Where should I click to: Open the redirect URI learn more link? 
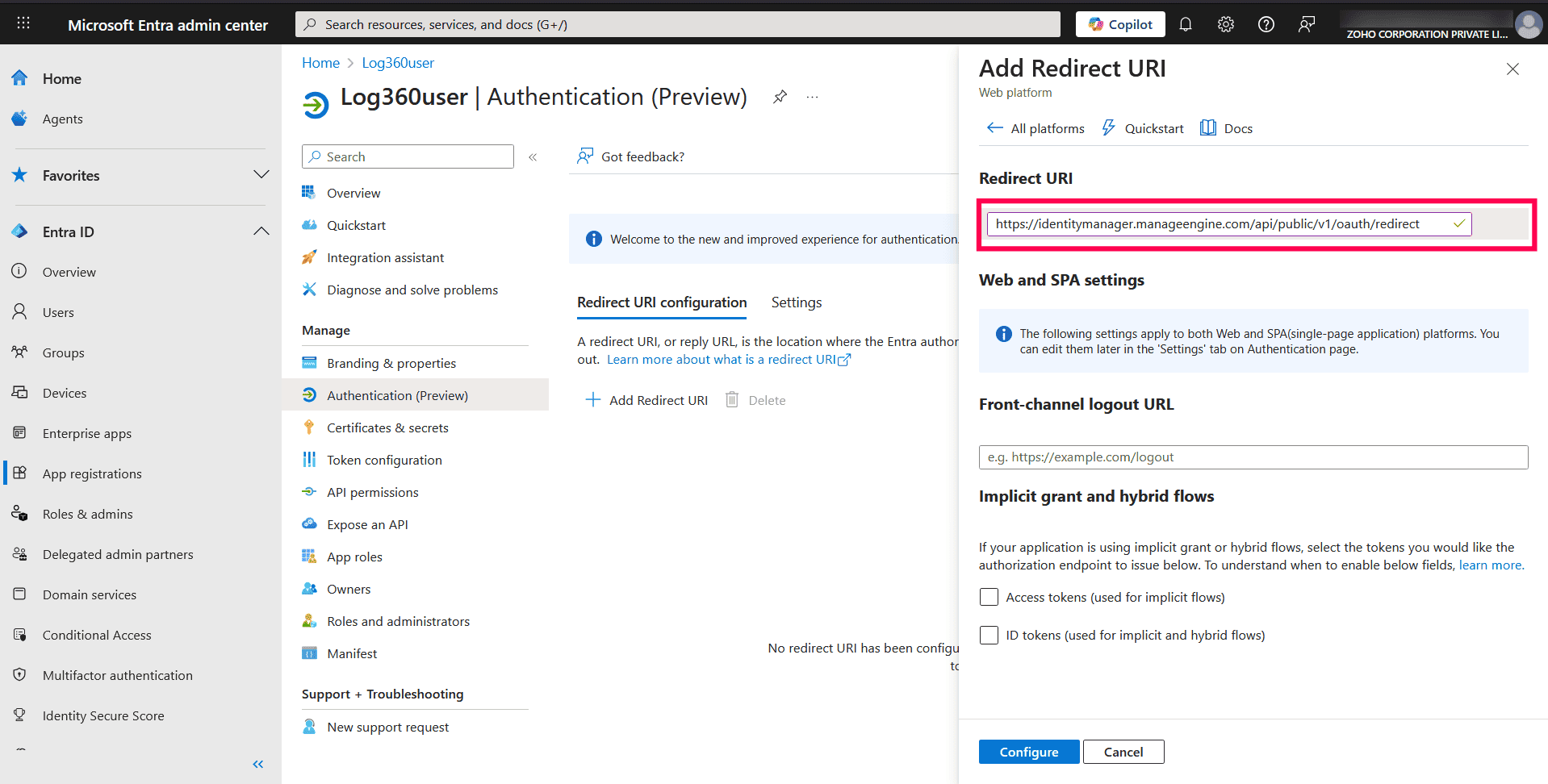tap(721, 359)
